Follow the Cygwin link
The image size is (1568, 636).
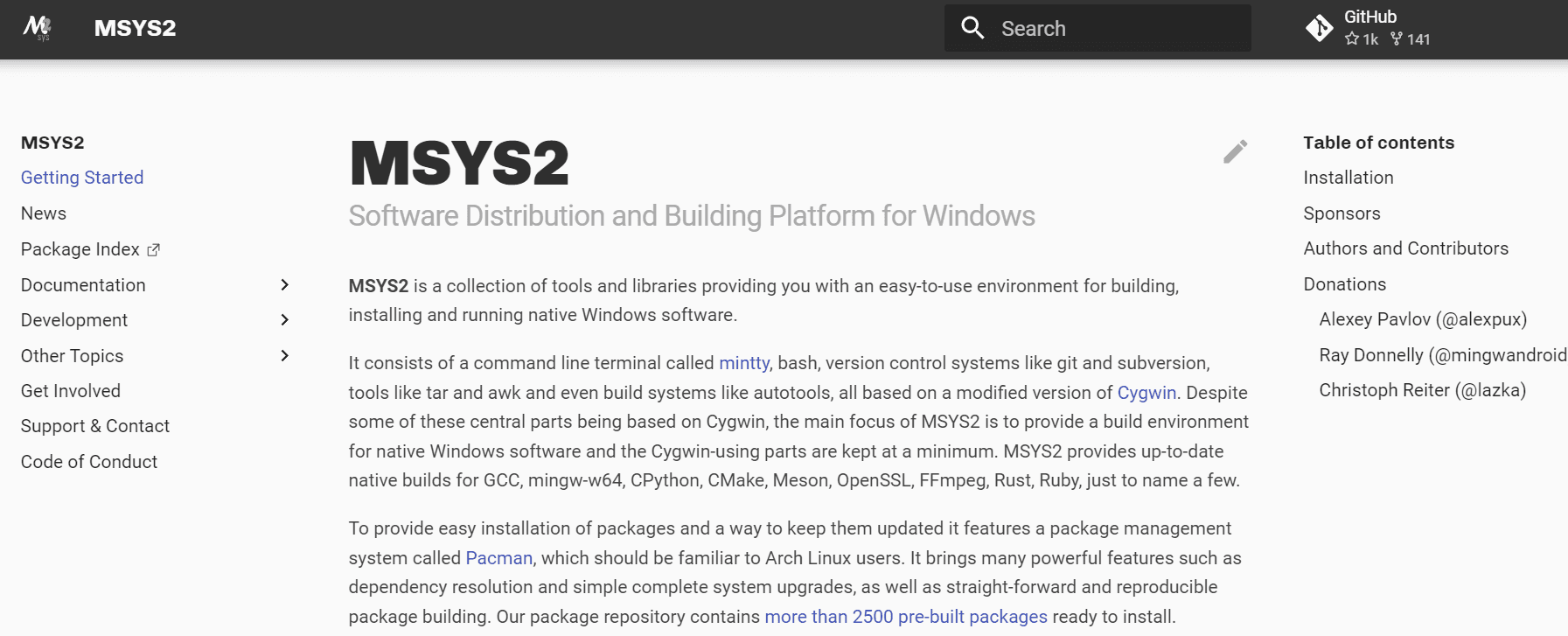1146,393
